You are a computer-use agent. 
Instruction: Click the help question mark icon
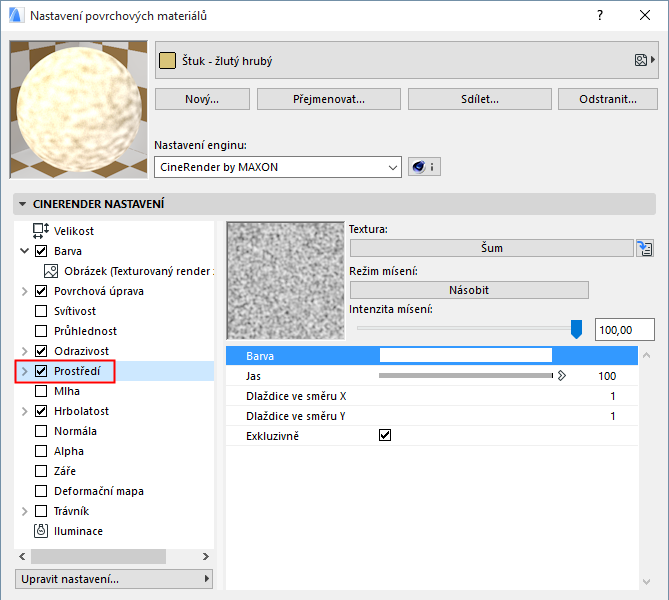pyautogui.click(x=600, y=15)
